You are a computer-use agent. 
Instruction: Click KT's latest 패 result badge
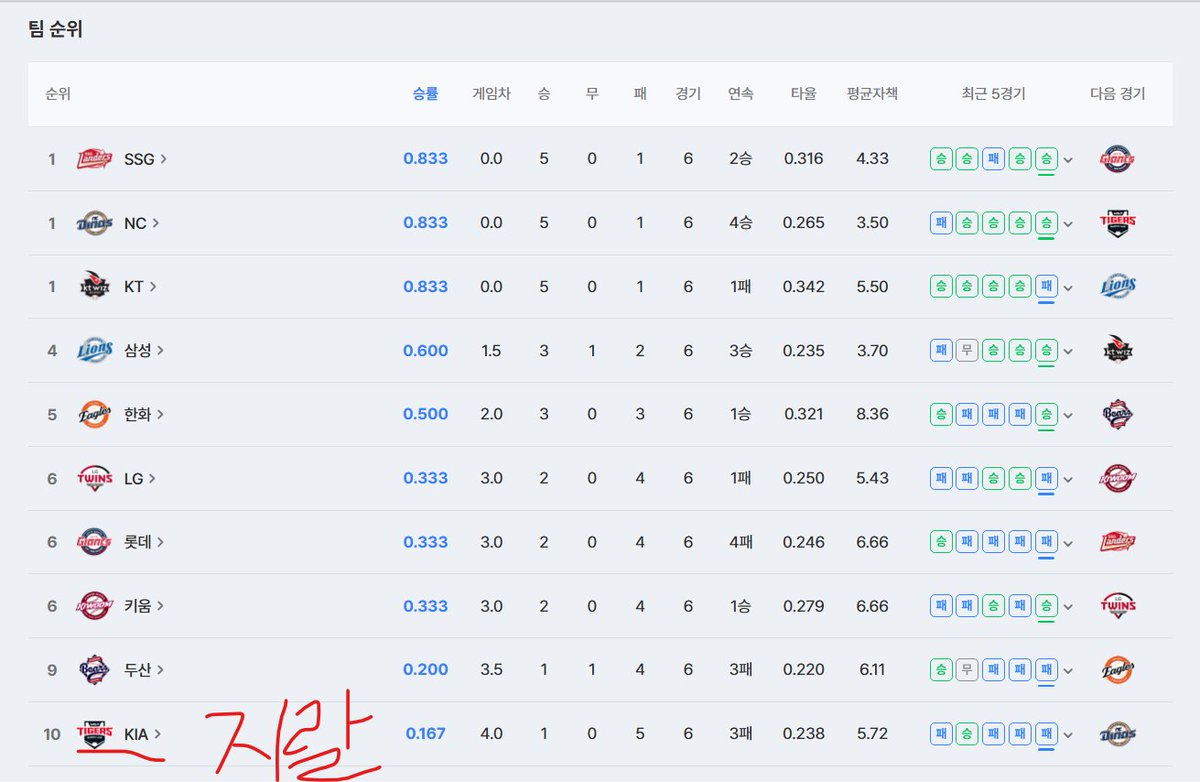coord(1046,287)
